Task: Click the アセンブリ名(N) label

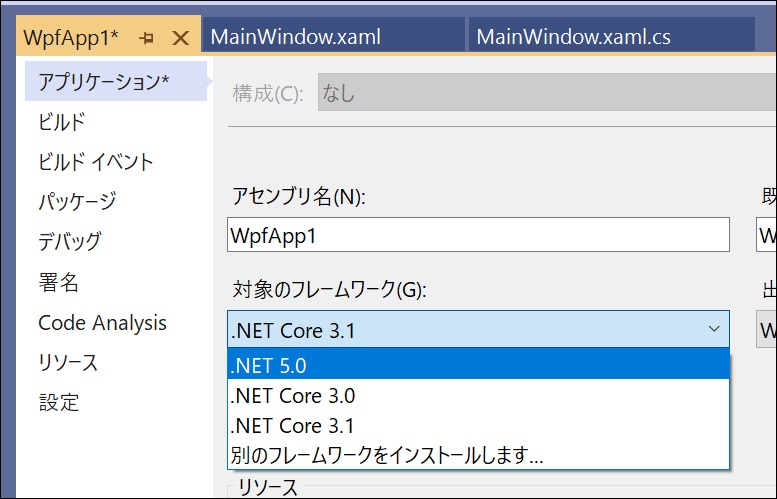Action: (x=299, y=197)
